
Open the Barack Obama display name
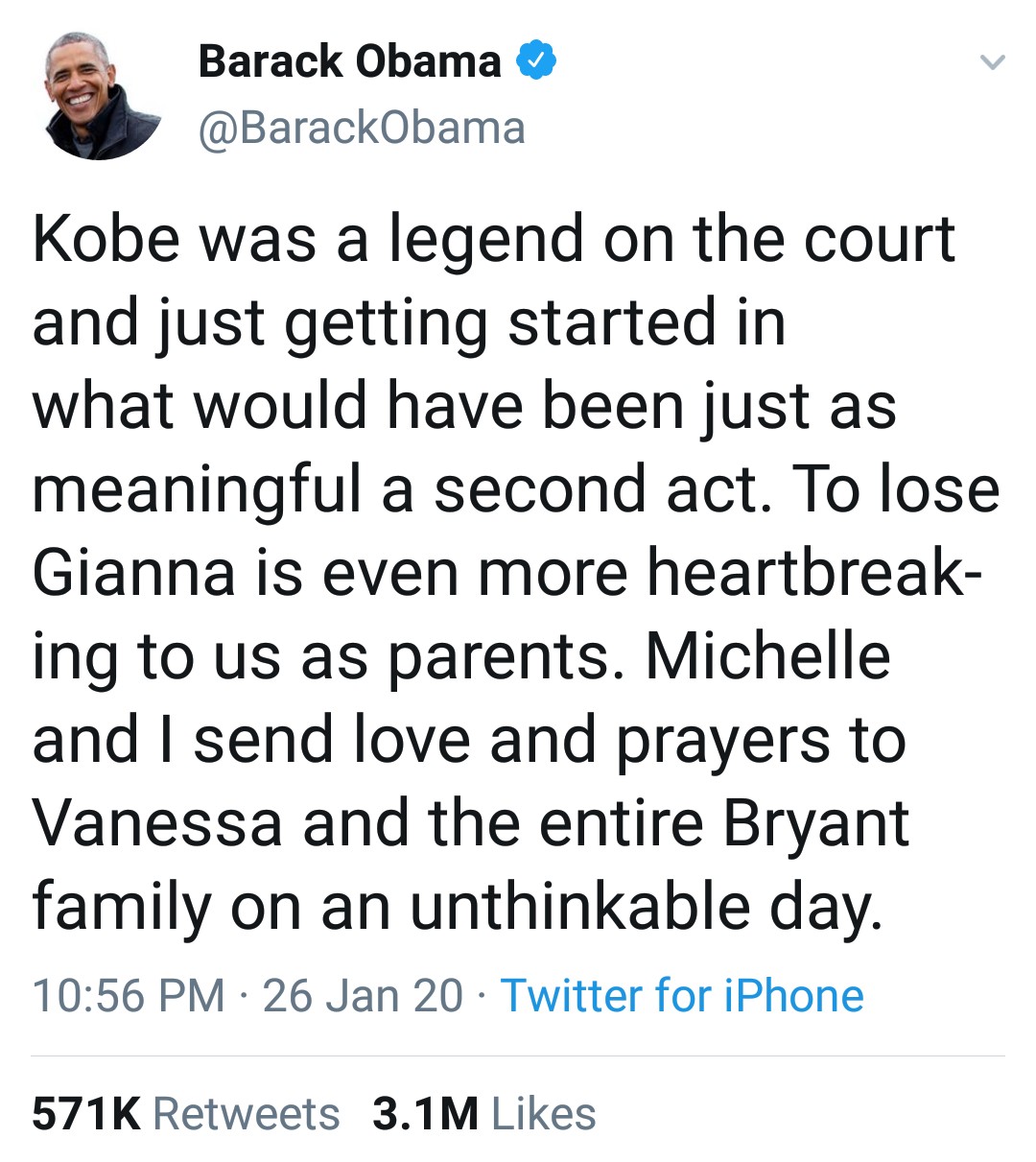349,62
